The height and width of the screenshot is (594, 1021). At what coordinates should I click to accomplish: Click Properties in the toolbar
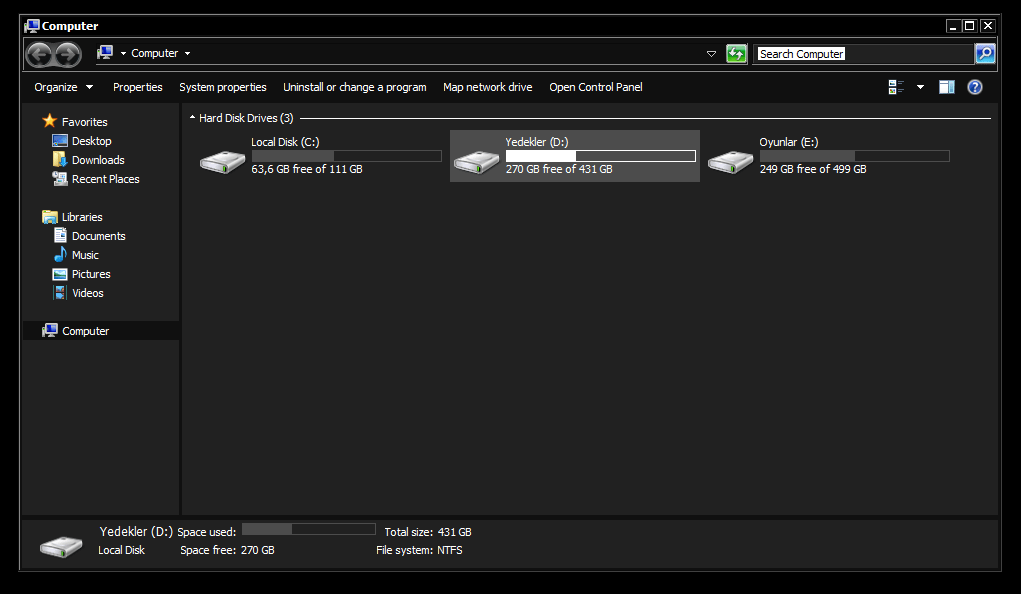137,87
